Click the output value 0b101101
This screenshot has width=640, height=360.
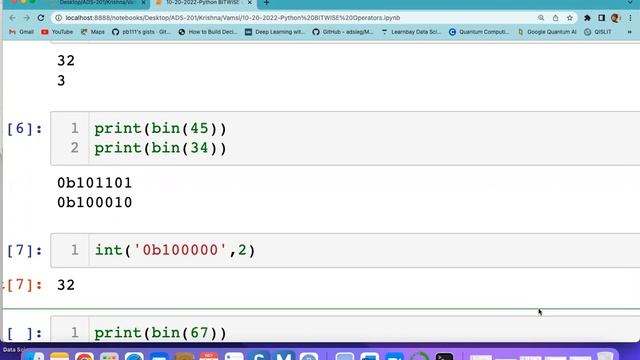[x=95, y=182]
